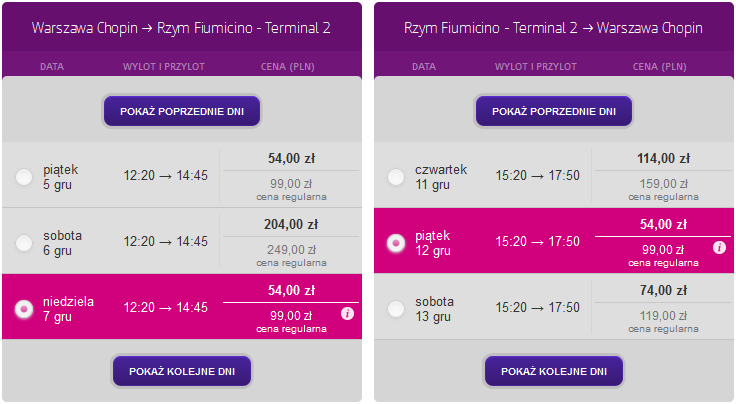Screen dimensions: 736x404
Task: Click Warszawa Chopin → Rzym Fiumicino route header
Action: [x=181, y=28]
